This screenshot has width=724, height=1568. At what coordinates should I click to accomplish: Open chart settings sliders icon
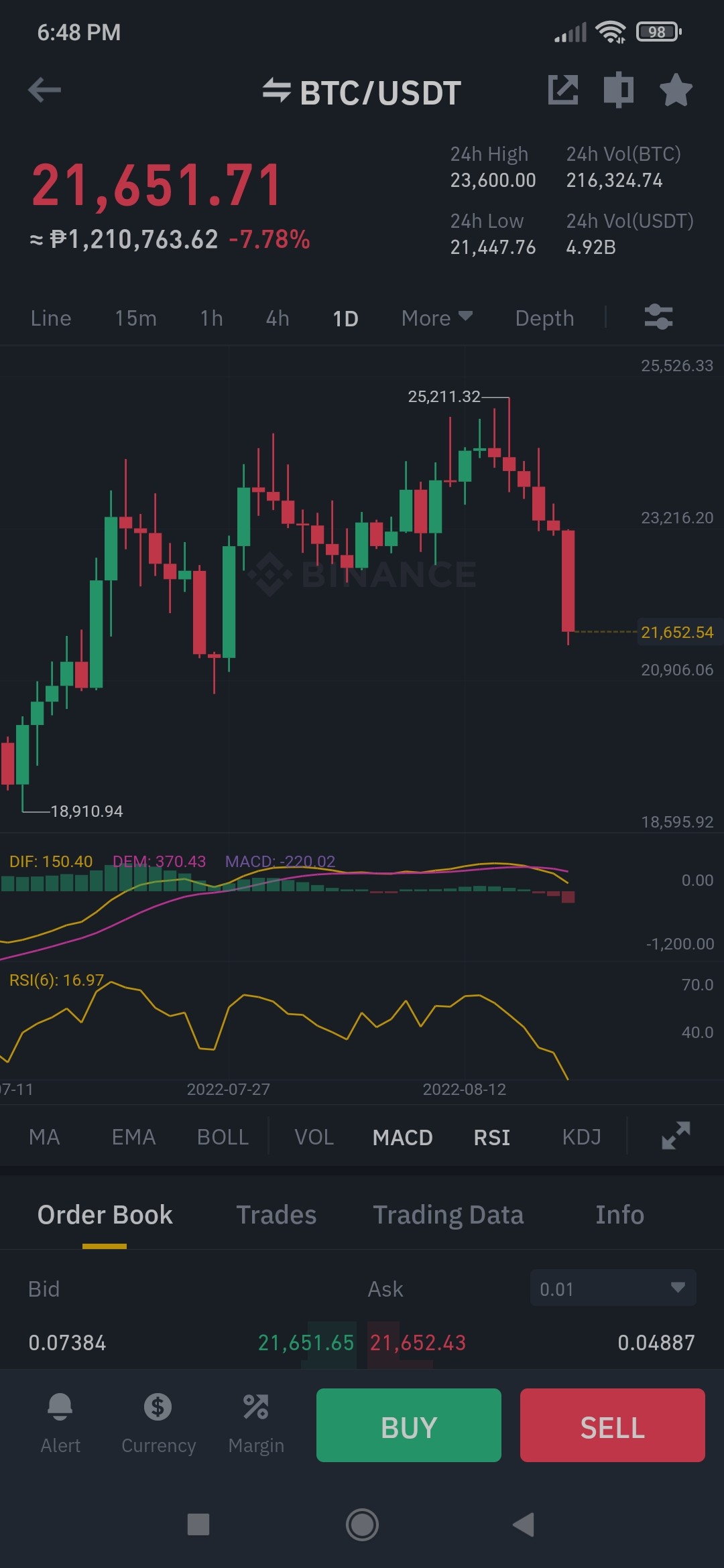coord(658,317)
